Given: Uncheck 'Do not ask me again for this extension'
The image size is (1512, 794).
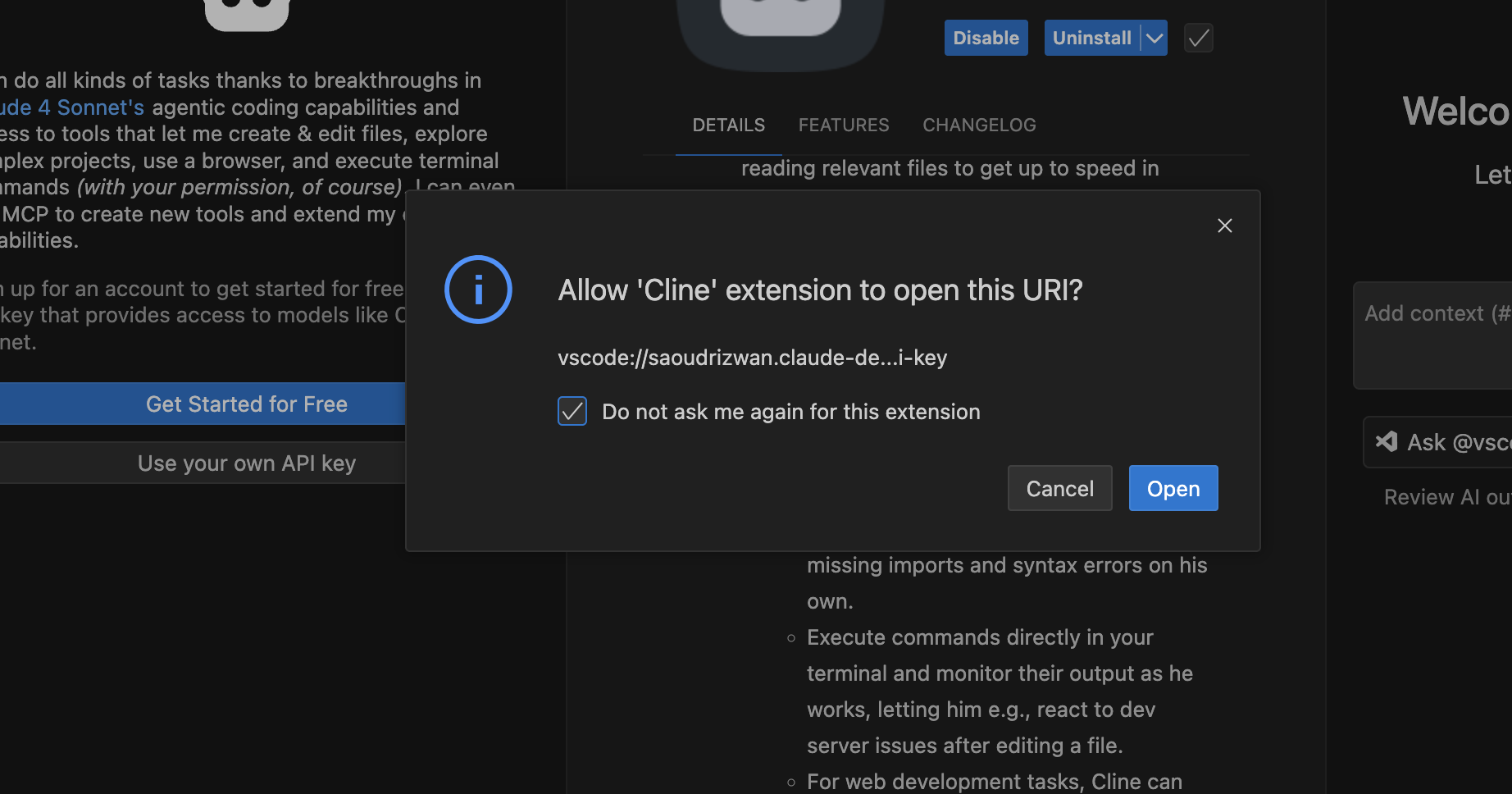Looking at the screenshot, I should [x=572, y=411].
